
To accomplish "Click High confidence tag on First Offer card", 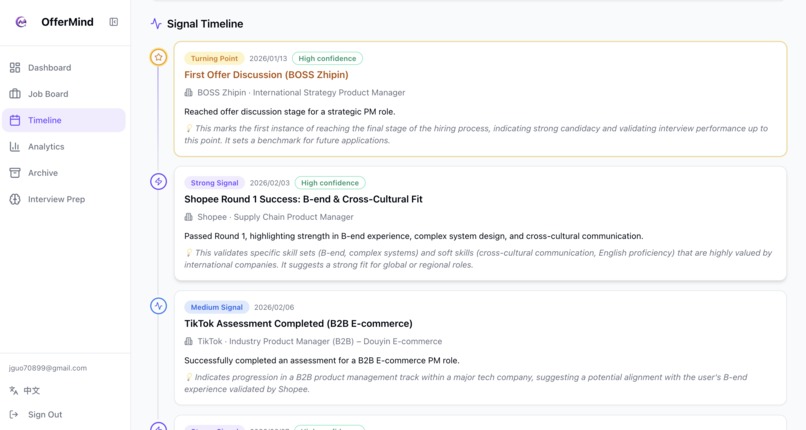I will point(327,59).
